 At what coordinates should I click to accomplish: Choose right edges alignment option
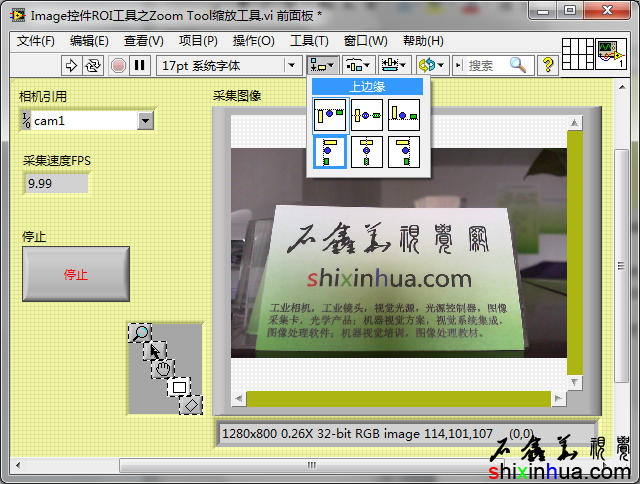click(404, 152)
